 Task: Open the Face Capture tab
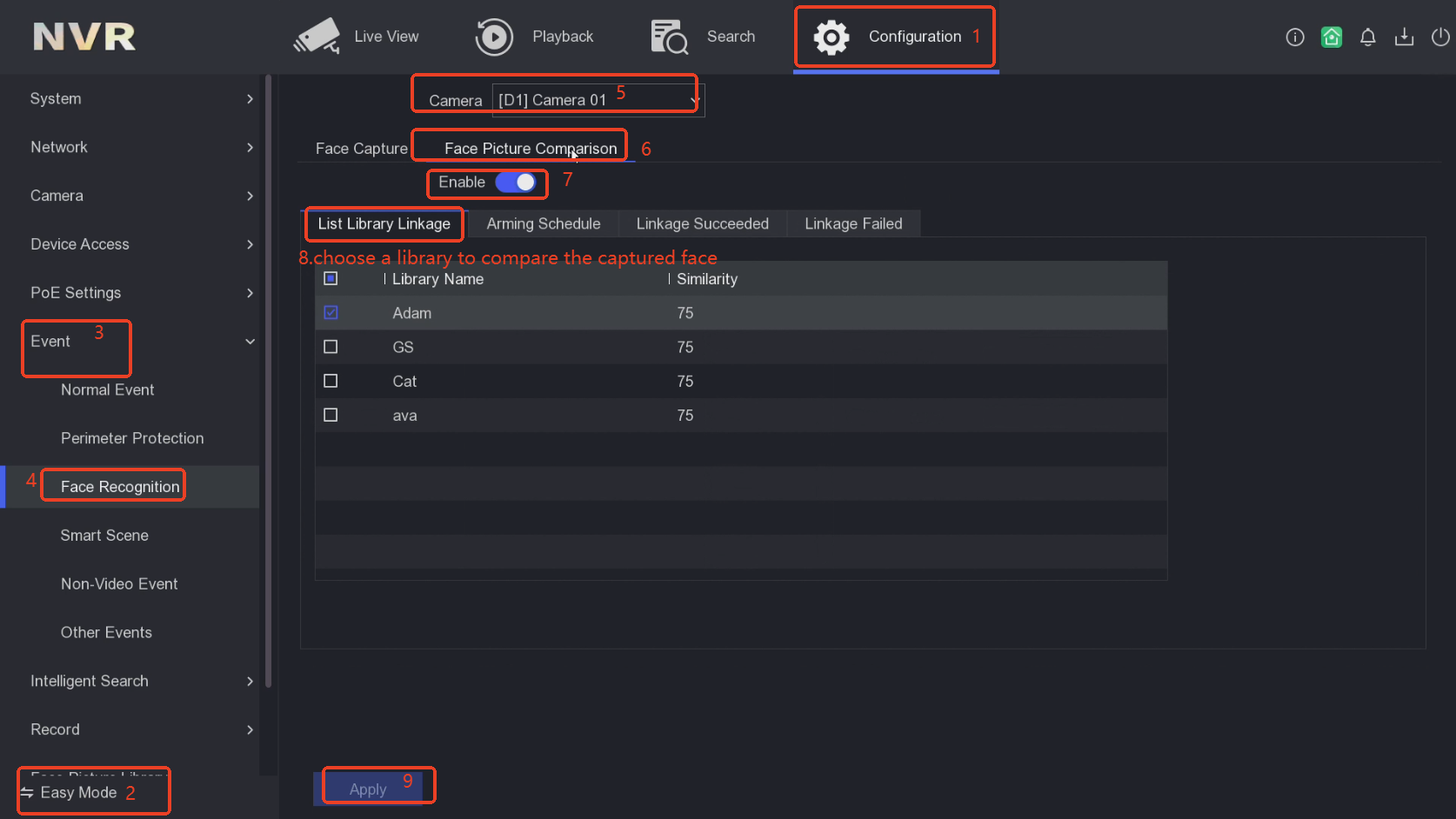(361, 149)
